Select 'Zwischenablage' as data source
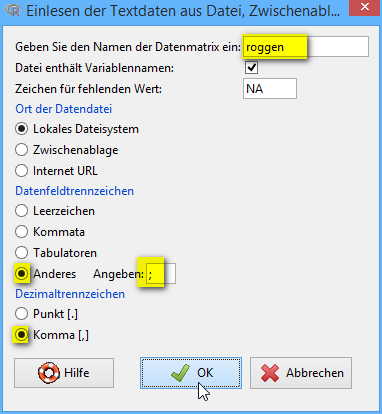The height and width of the screenshot is (414, 382). pos(21,150)
